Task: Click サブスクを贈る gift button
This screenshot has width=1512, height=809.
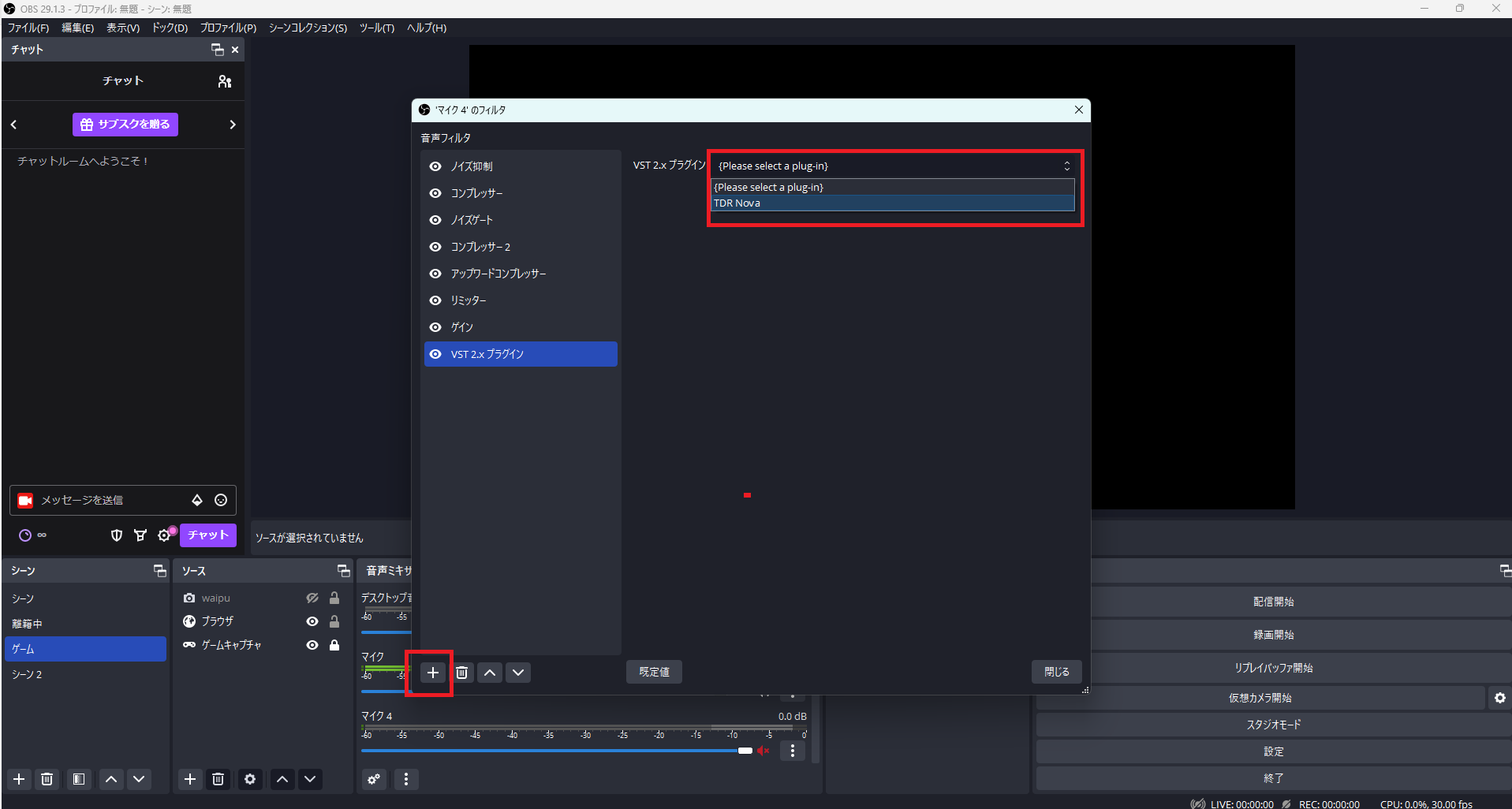Action: (x=125, y=125)
